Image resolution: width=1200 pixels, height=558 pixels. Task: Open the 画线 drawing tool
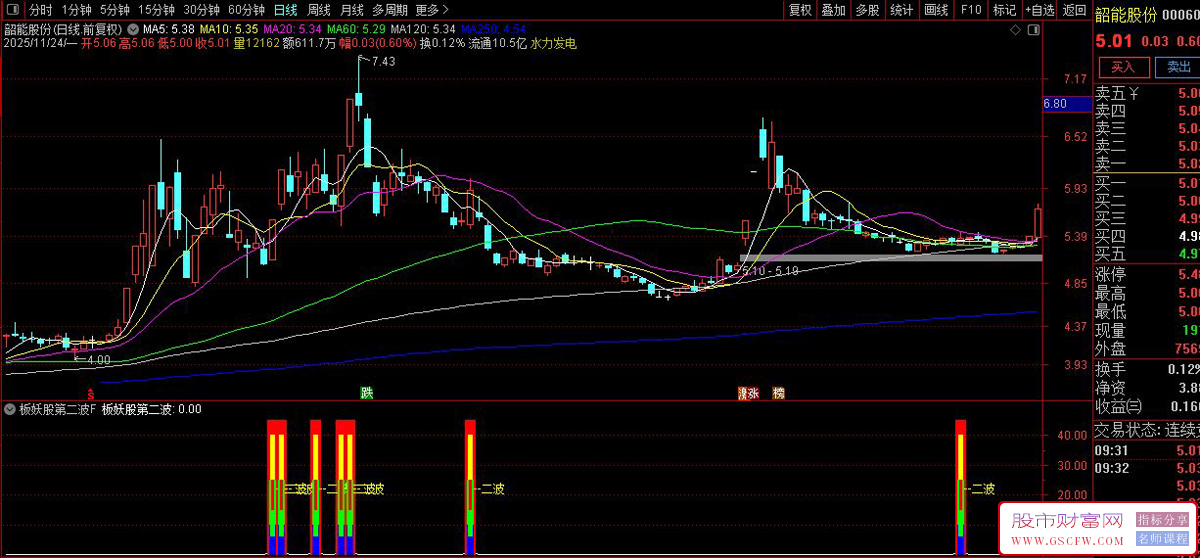coord(936,10)
